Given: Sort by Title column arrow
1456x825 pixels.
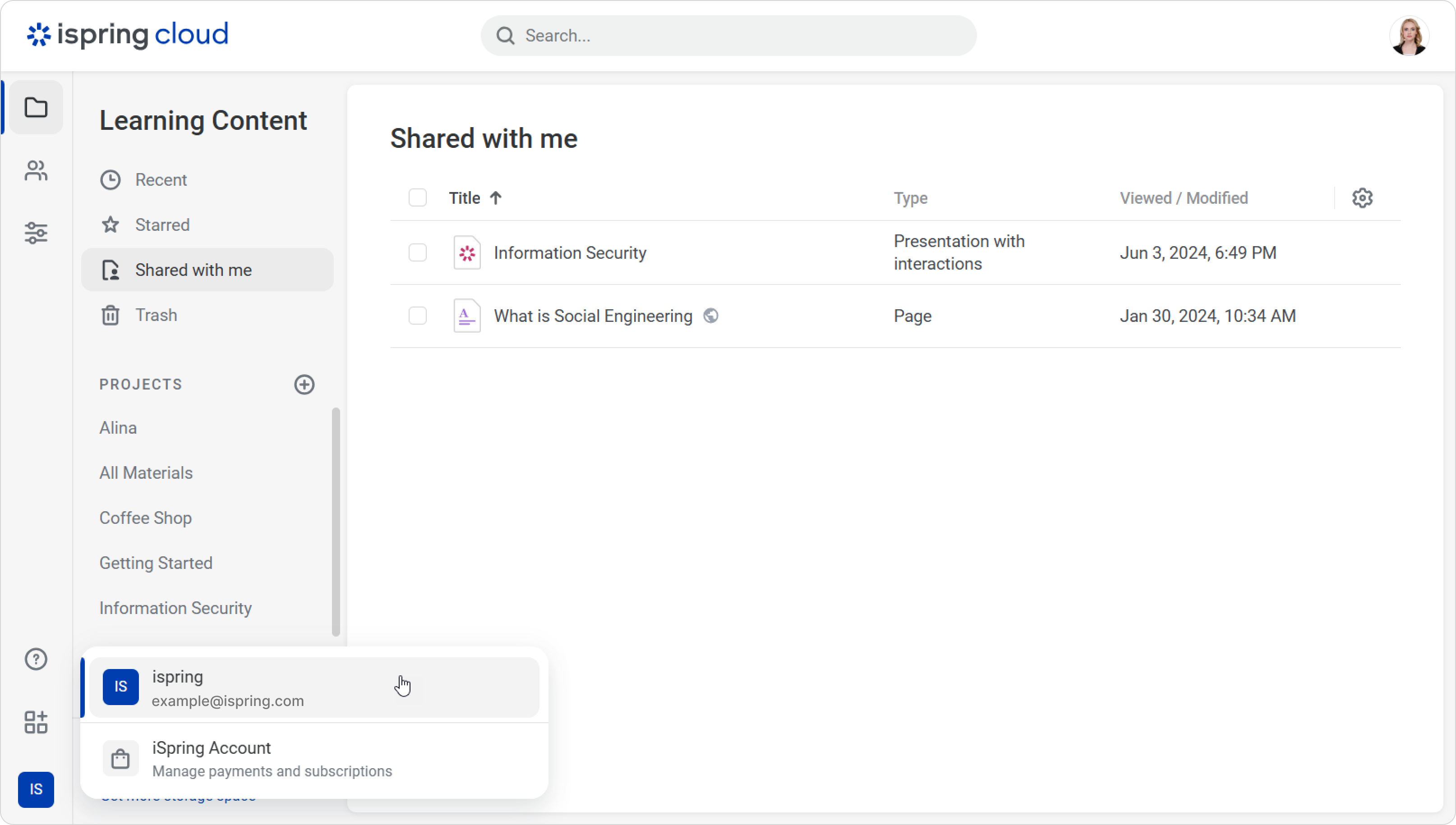Looking at the screenshot, I should pyautogui.click(x=495, y=198).
